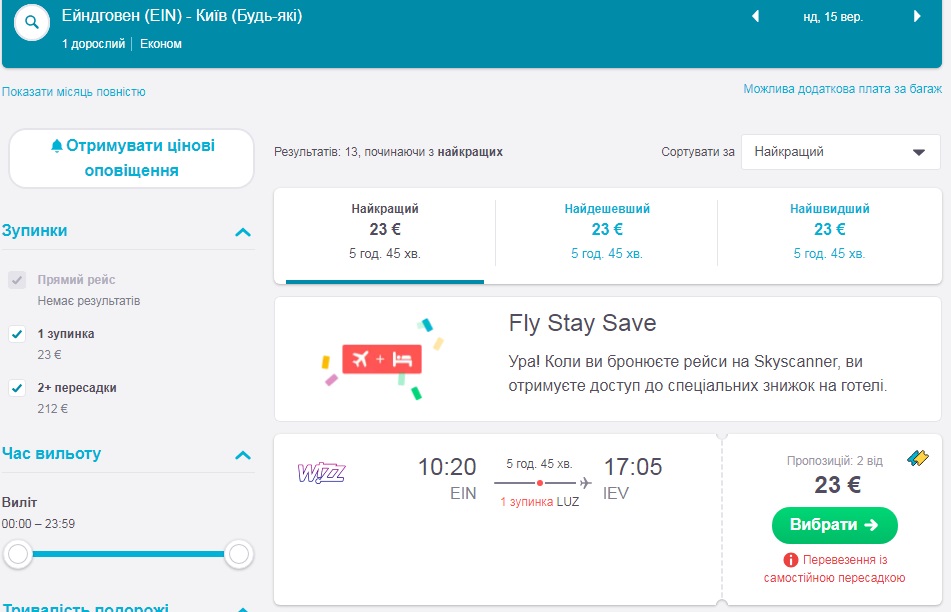Click the provider logo above the price

coord(917,459)
